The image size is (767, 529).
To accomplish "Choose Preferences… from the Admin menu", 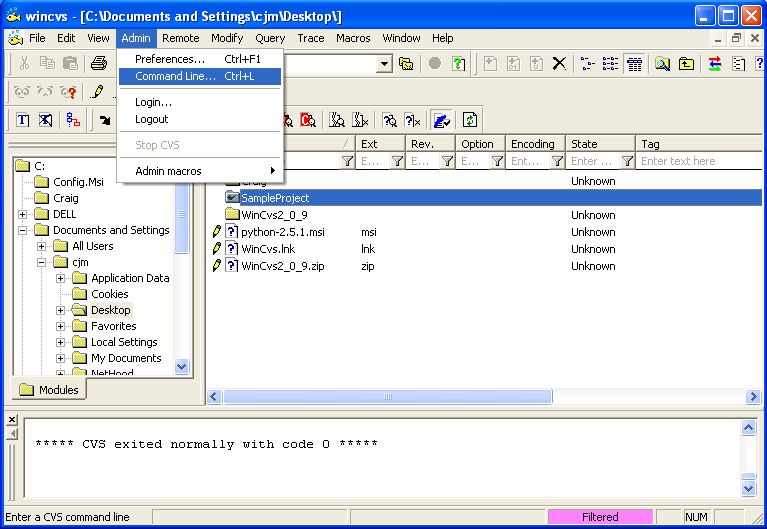I will pos(200,59).
